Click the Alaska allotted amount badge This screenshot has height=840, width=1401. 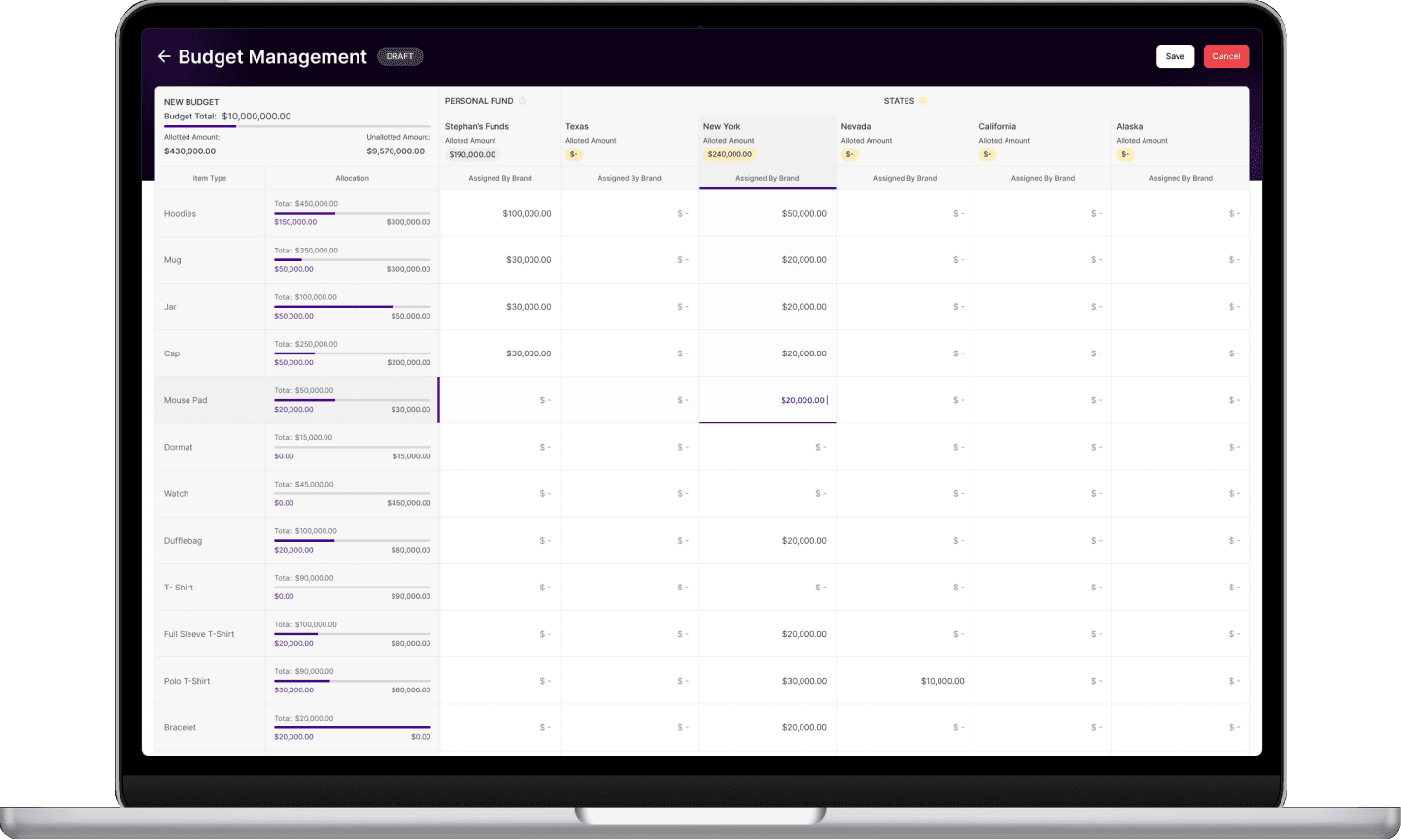[1125, 154]
